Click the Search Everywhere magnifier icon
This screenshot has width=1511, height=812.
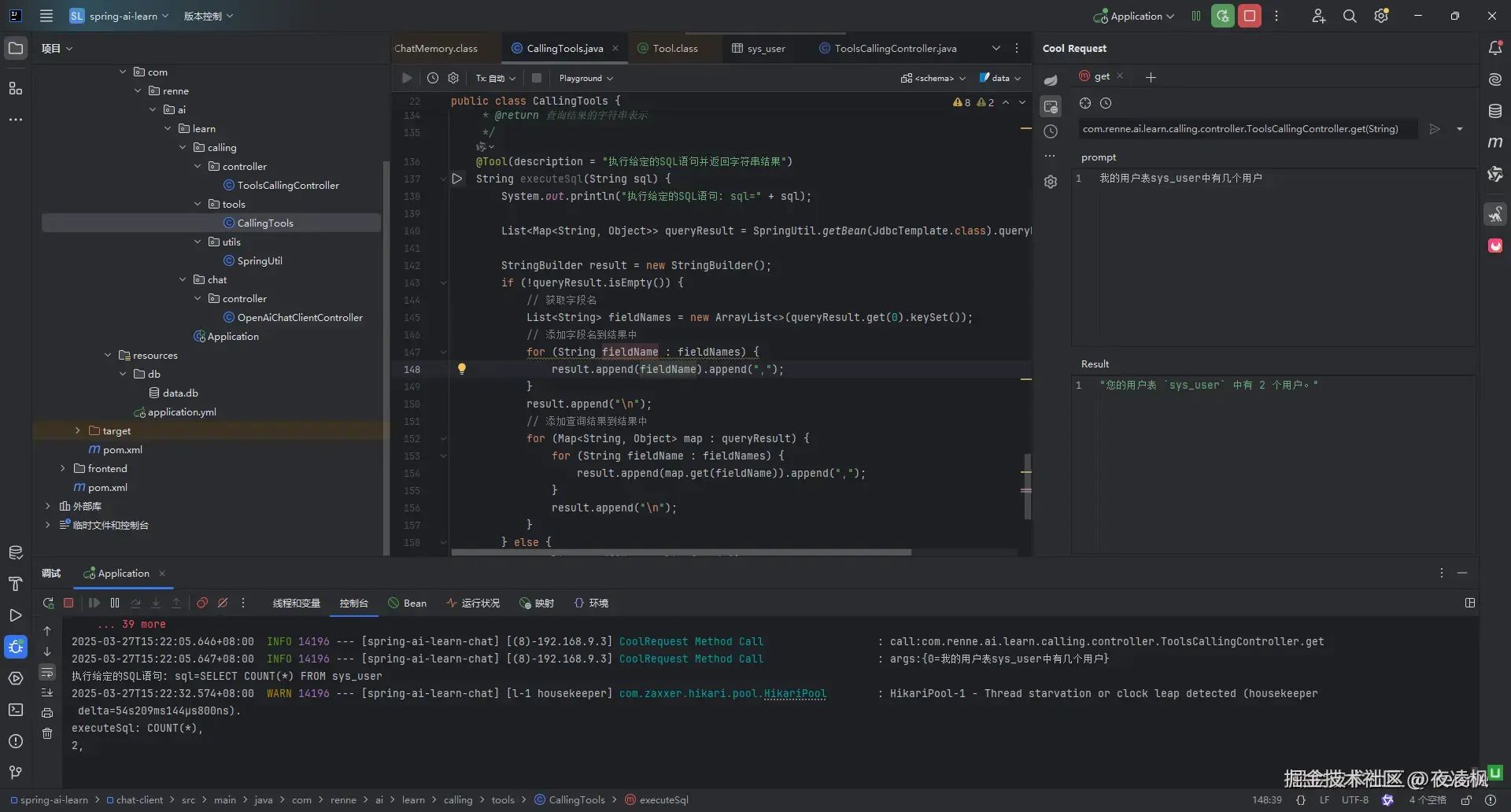click(x=1350, y=16)
